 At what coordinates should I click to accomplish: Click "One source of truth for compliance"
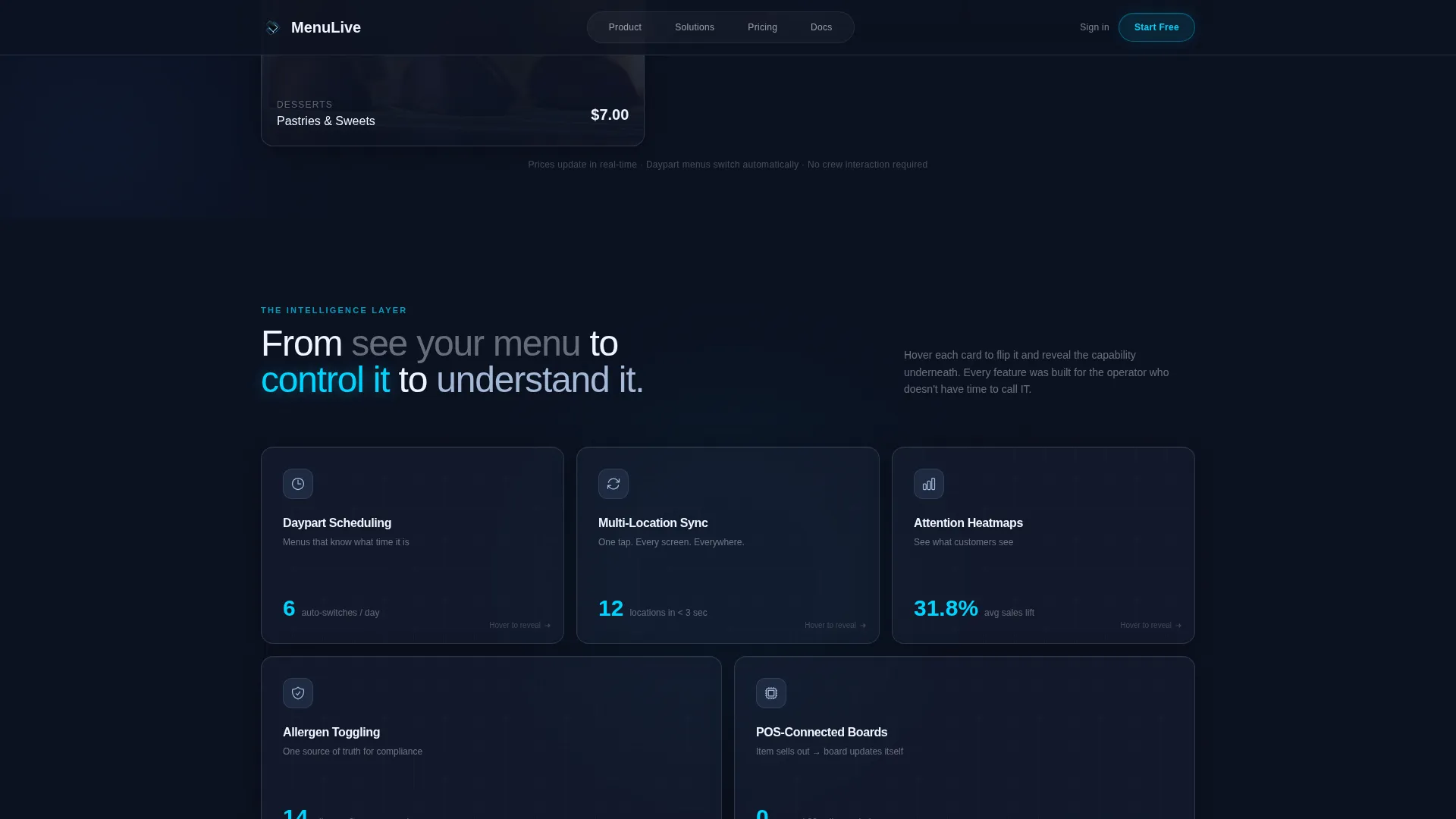[353, 752]
